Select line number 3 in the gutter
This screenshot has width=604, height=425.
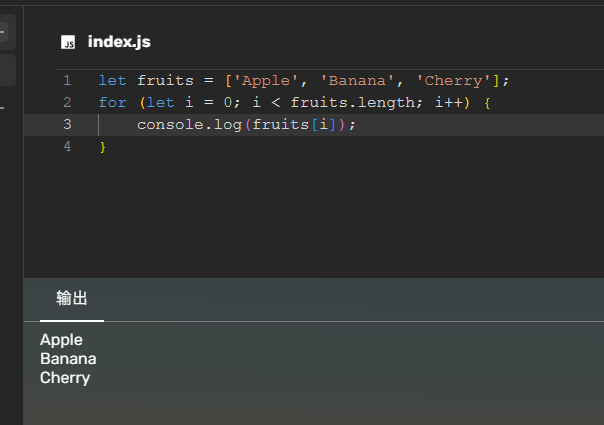(x=67, y=124)
